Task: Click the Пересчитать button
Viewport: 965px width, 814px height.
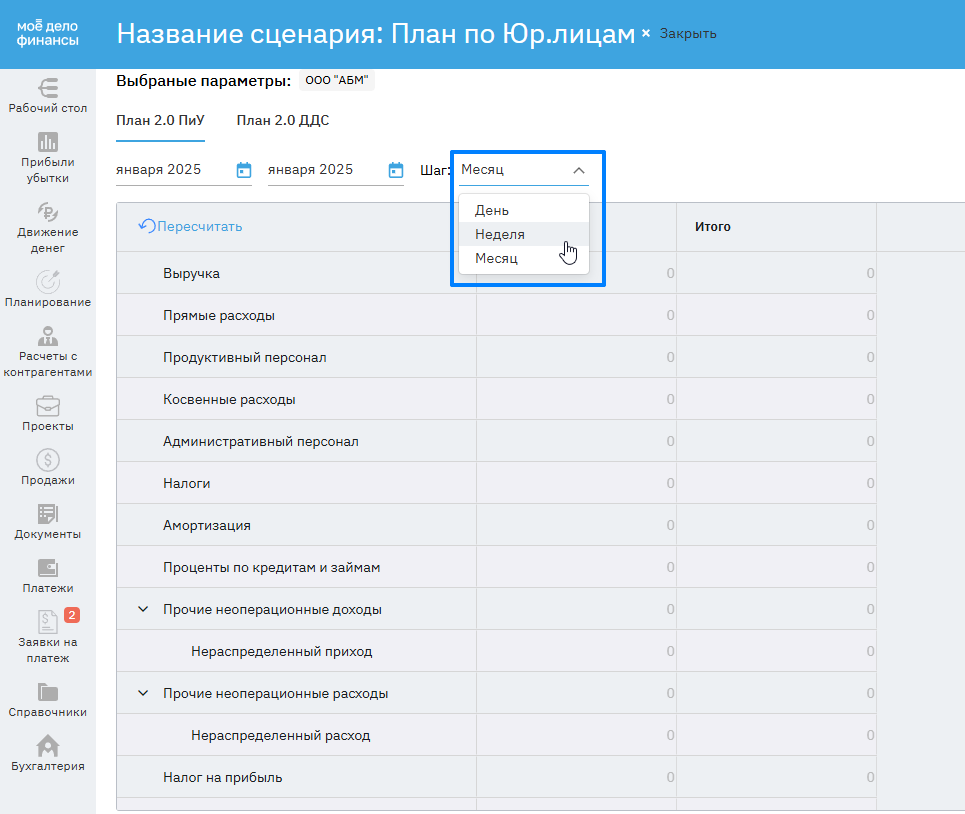Action: (191, 226)
